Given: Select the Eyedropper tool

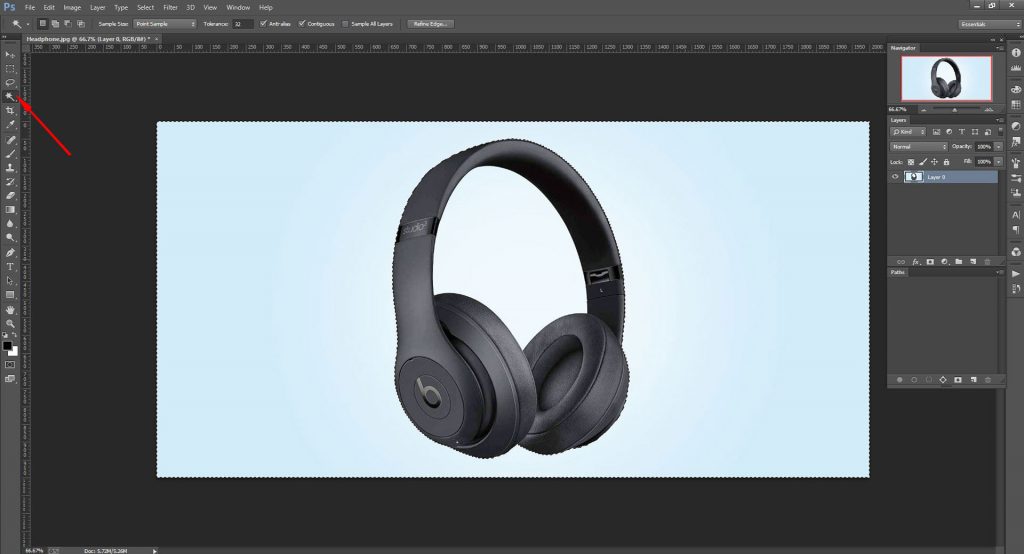Looking at the screenshot, I should click(x=10, y=124).
